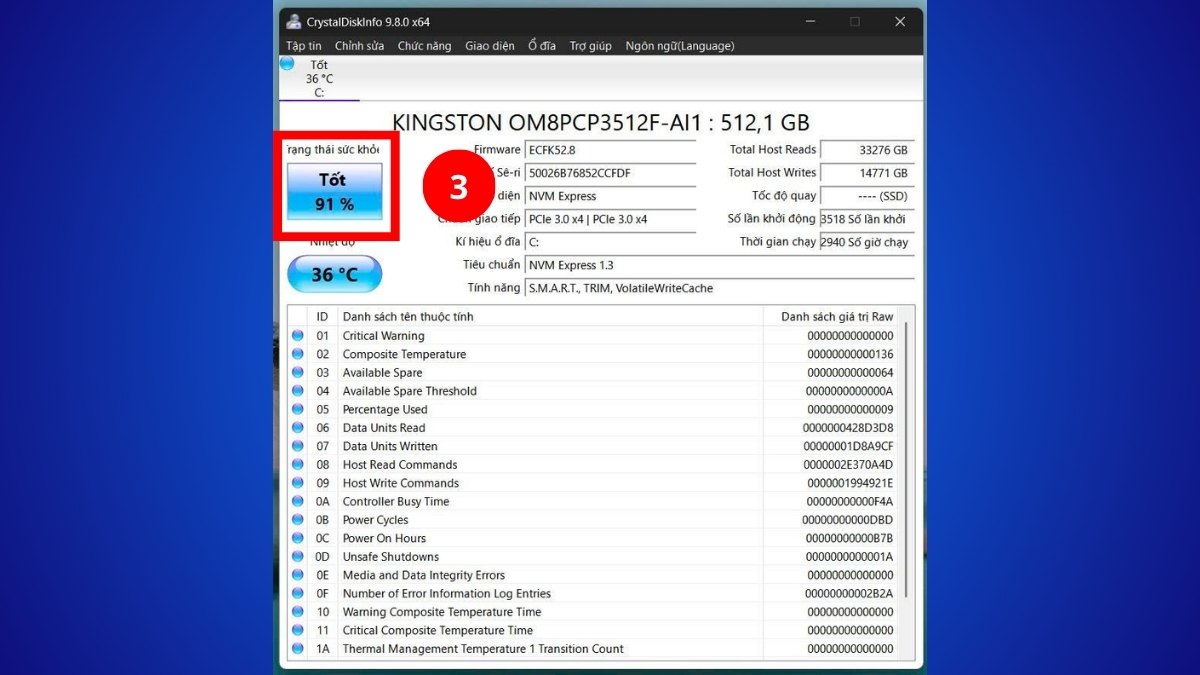This screenshot has height=675, width=1200.
Task: Click the Firmware field showing ECFK52.8
Action: coord(610,150)
